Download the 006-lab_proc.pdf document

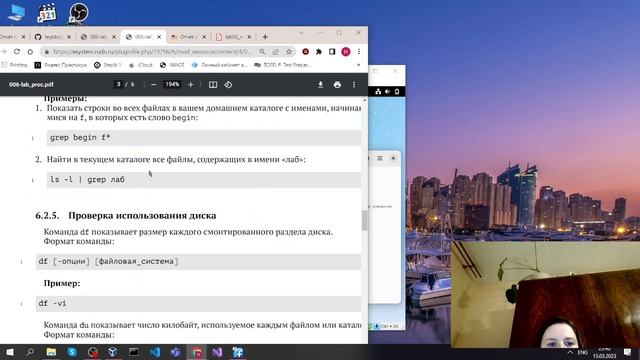coord(320,84)
